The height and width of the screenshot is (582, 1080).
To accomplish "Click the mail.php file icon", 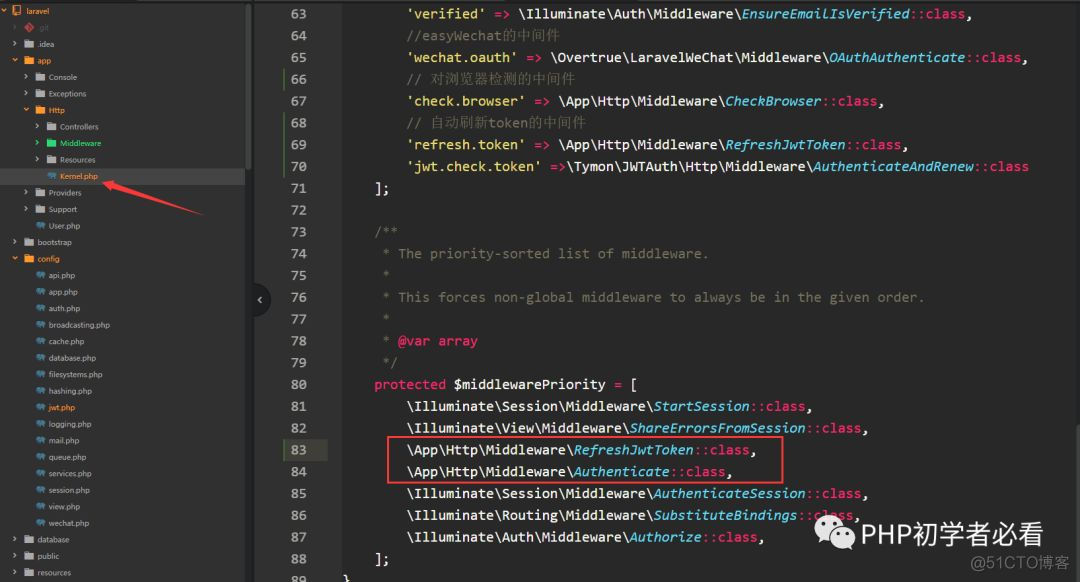I will pyautogui.click(x=41, y=440).
